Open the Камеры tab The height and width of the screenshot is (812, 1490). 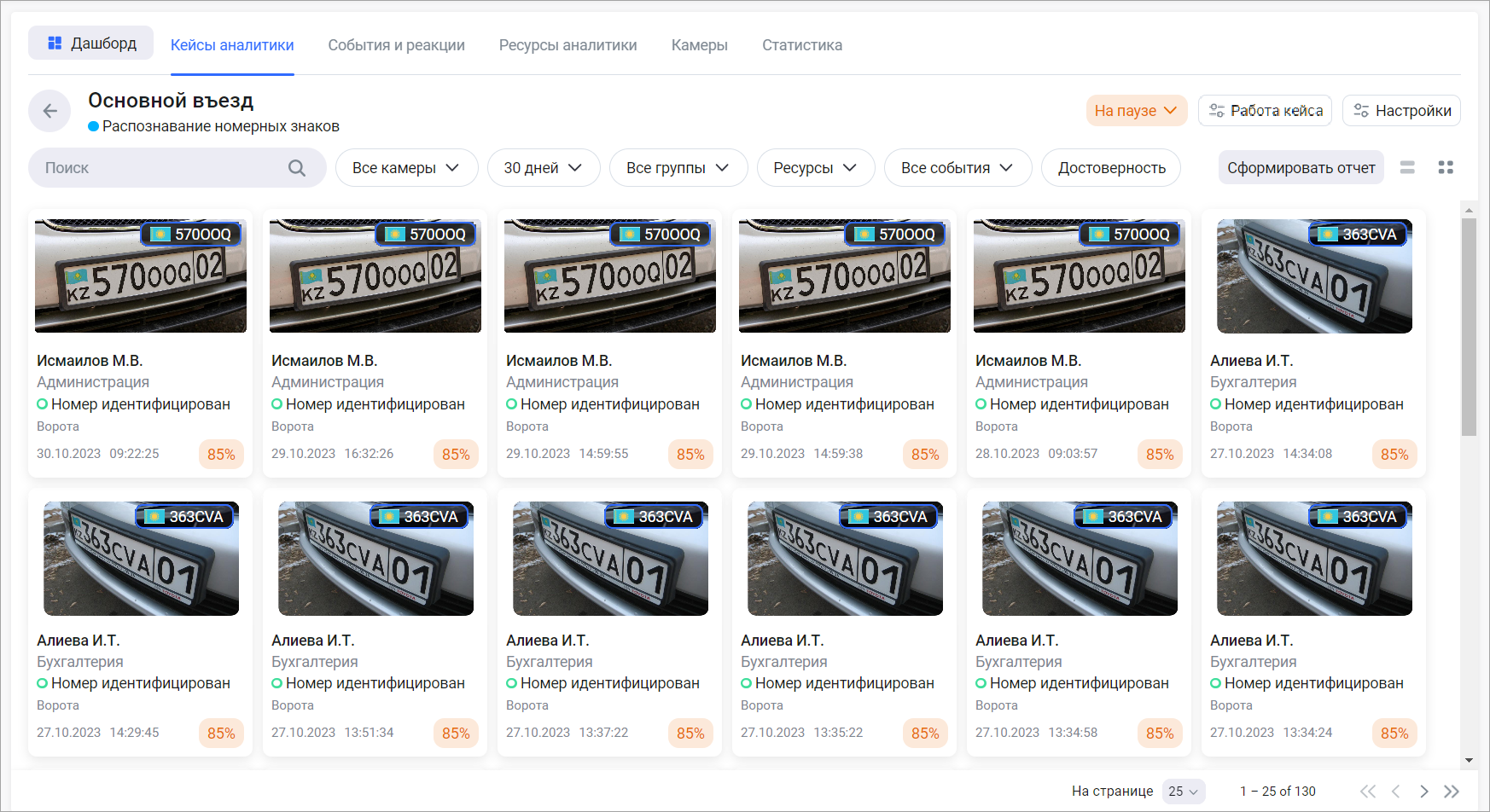tap(699, 45)
